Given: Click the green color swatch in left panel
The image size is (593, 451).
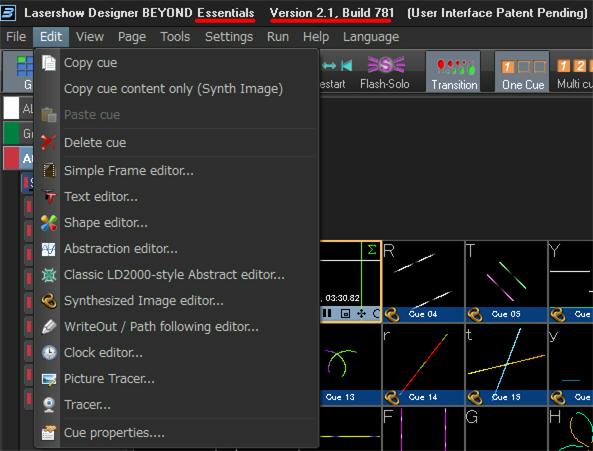Looking at the screenshot, I should 11,133.
